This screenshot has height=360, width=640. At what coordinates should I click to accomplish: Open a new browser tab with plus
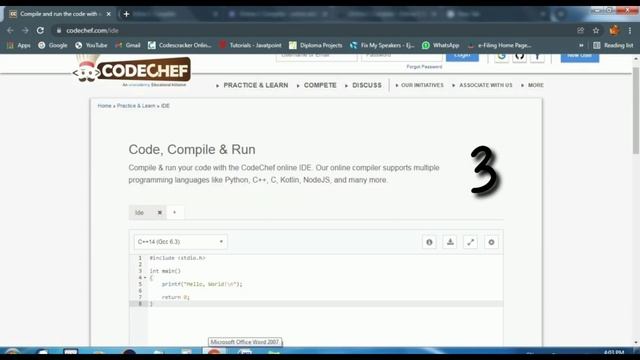click(x=126, y=14)
